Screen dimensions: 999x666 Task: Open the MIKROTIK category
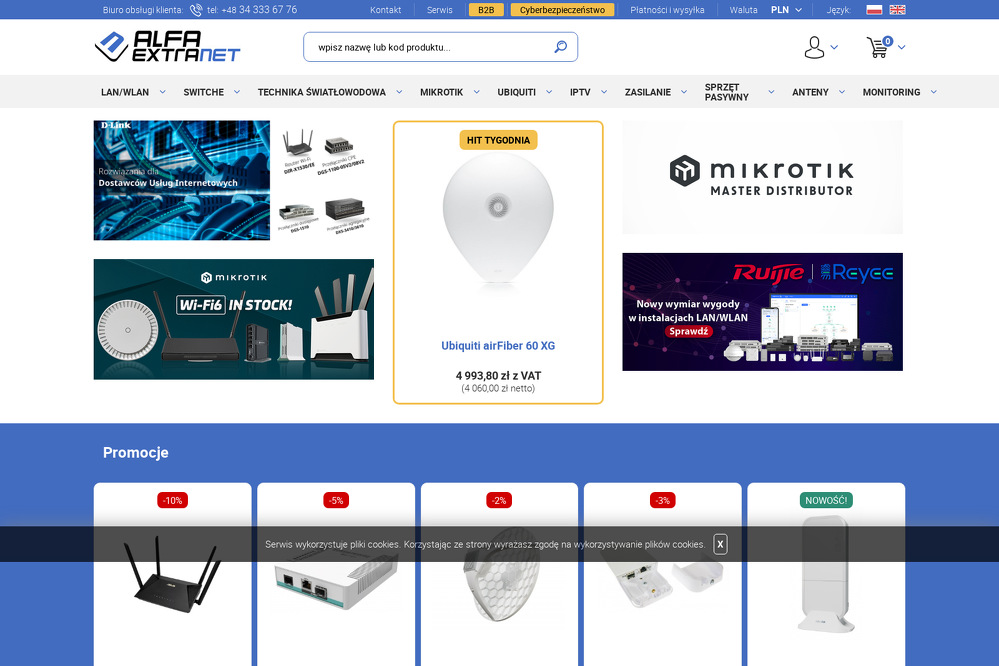coord(442,92)
